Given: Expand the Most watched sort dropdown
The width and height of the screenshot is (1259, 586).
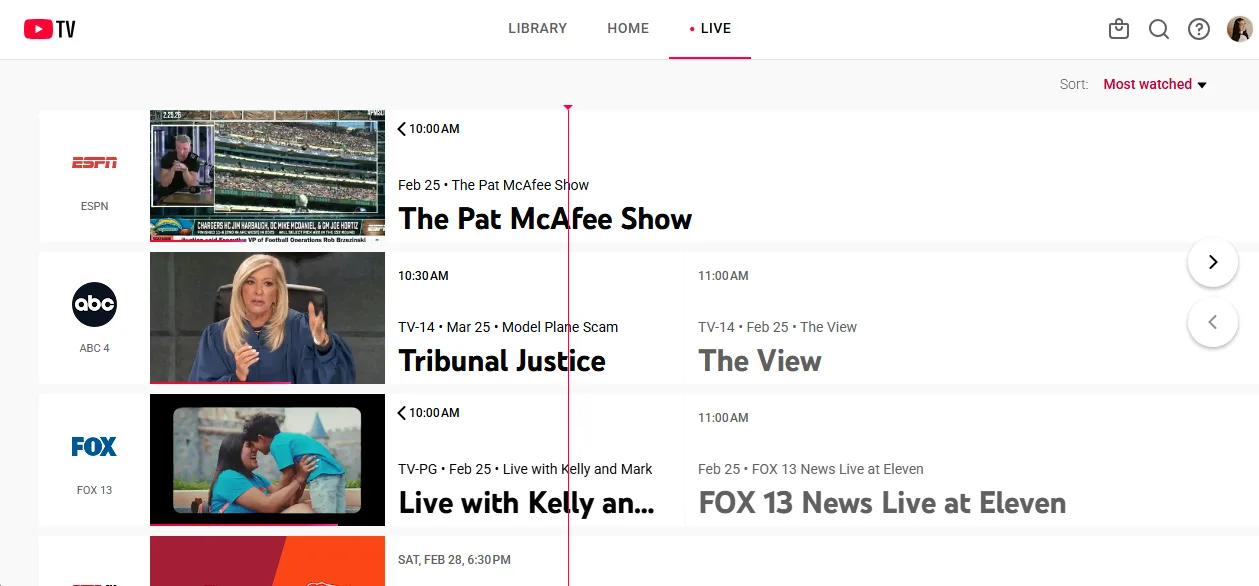Looking at the screenshot, I should (1155, 84).
